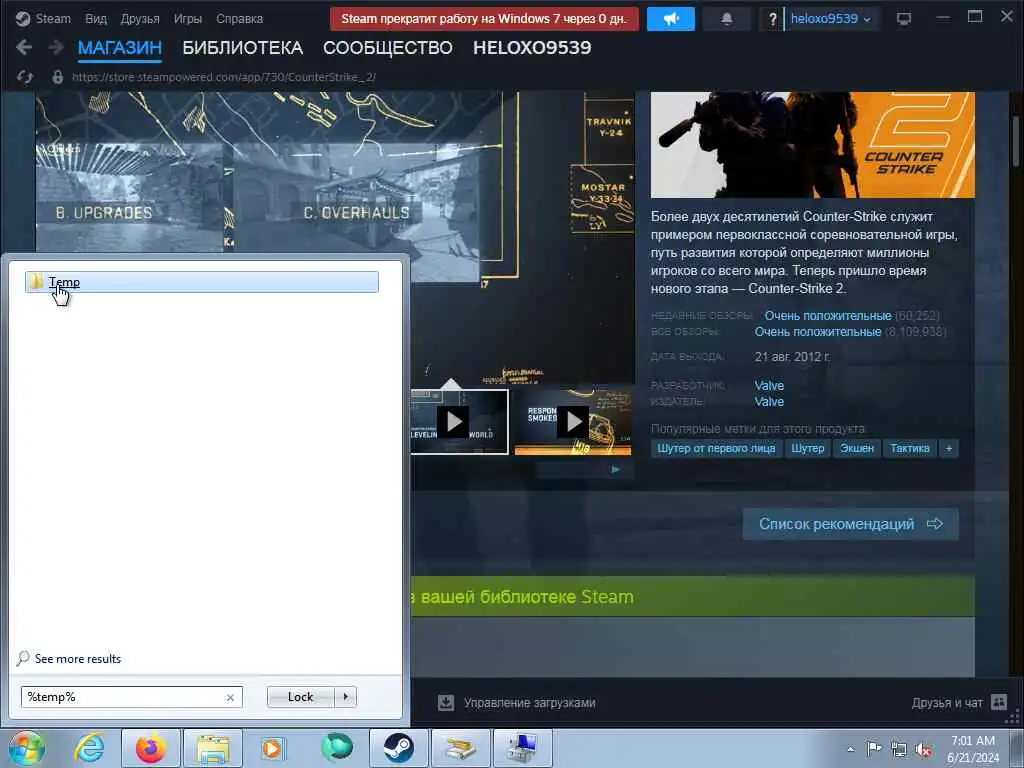Select tag Шутер от первого лица
The height and width of the screenshot is (768, 1024).
[x=716, y=449]
